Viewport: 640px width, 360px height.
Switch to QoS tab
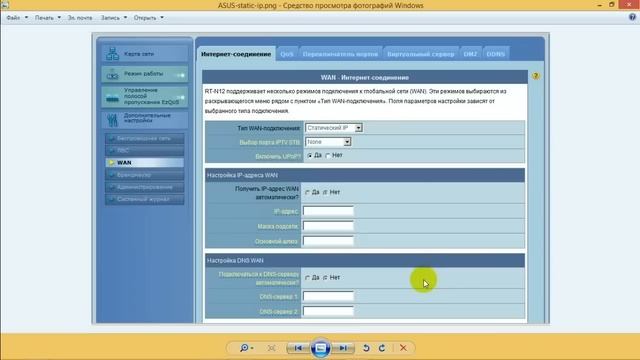click(x=287, y=54)
